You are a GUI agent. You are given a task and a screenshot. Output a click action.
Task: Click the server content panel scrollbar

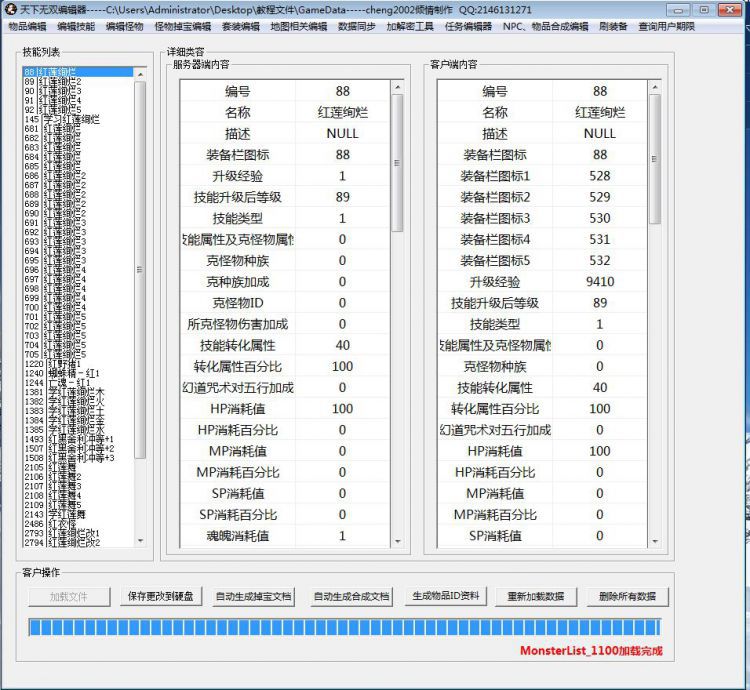point(397,160)
